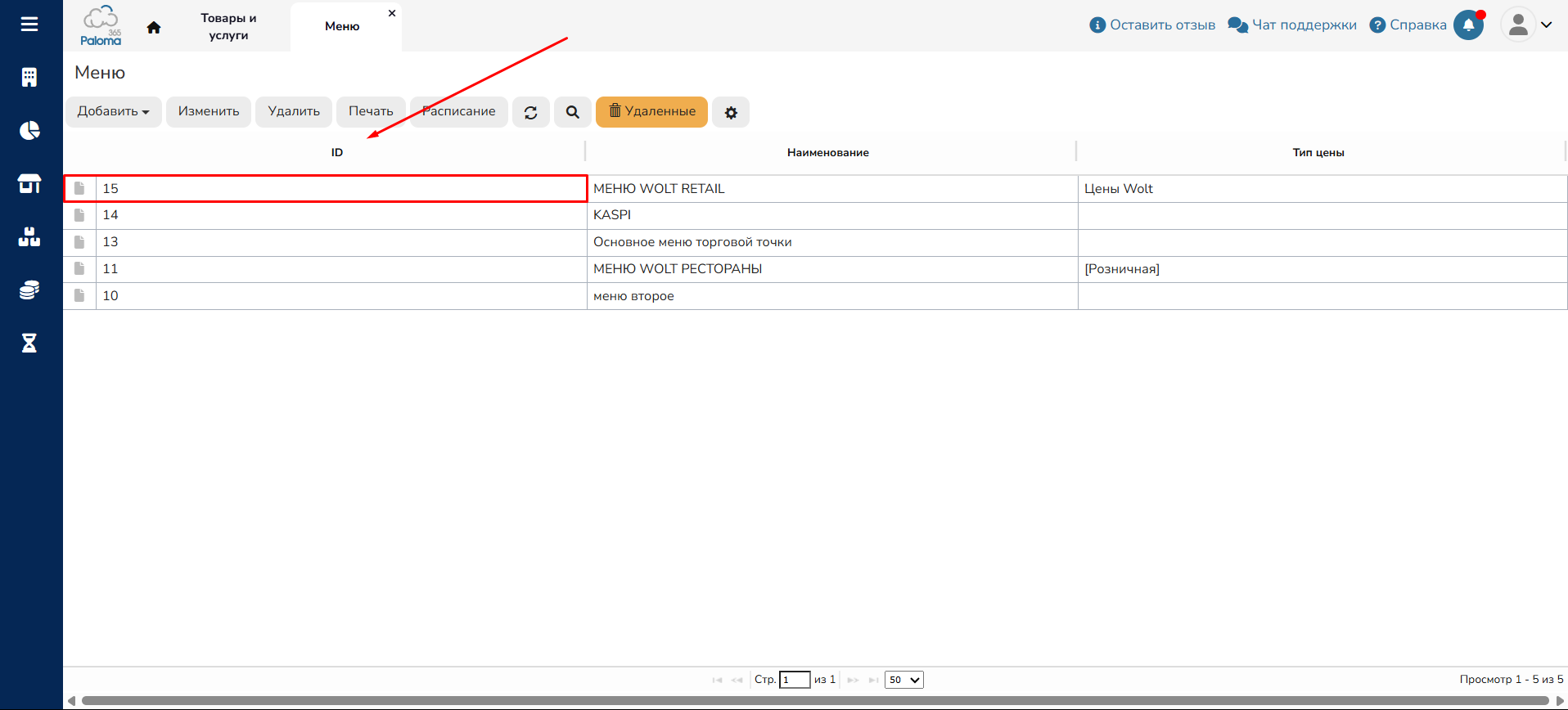Click the building icon in sidebar

[x=29, y=77]
